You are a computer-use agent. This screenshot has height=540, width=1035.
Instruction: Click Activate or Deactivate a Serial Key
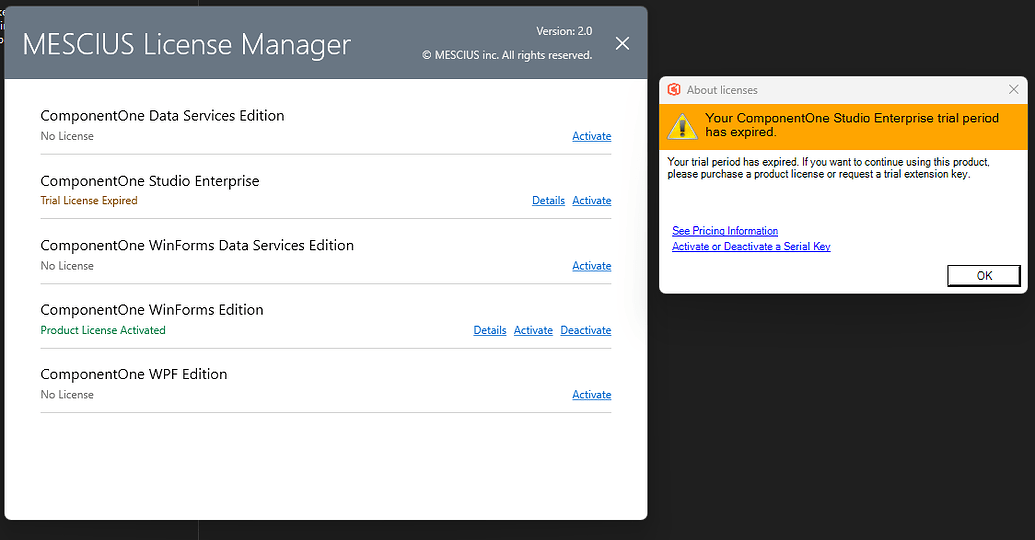[x=751, y=246]
